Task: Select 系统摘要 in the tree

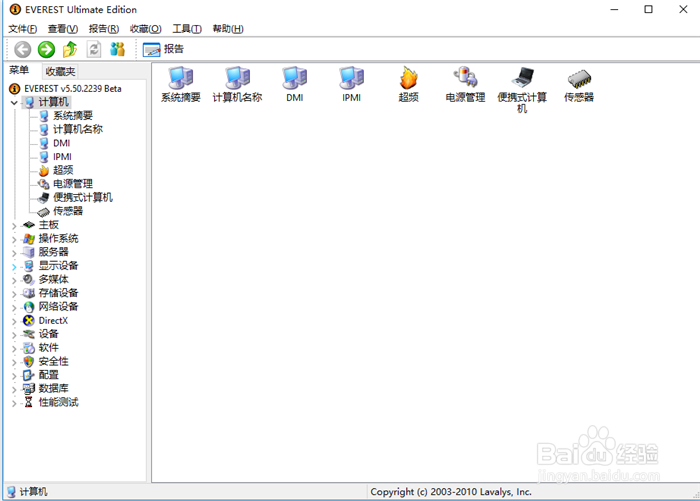Action: click(x=73, y=116)
